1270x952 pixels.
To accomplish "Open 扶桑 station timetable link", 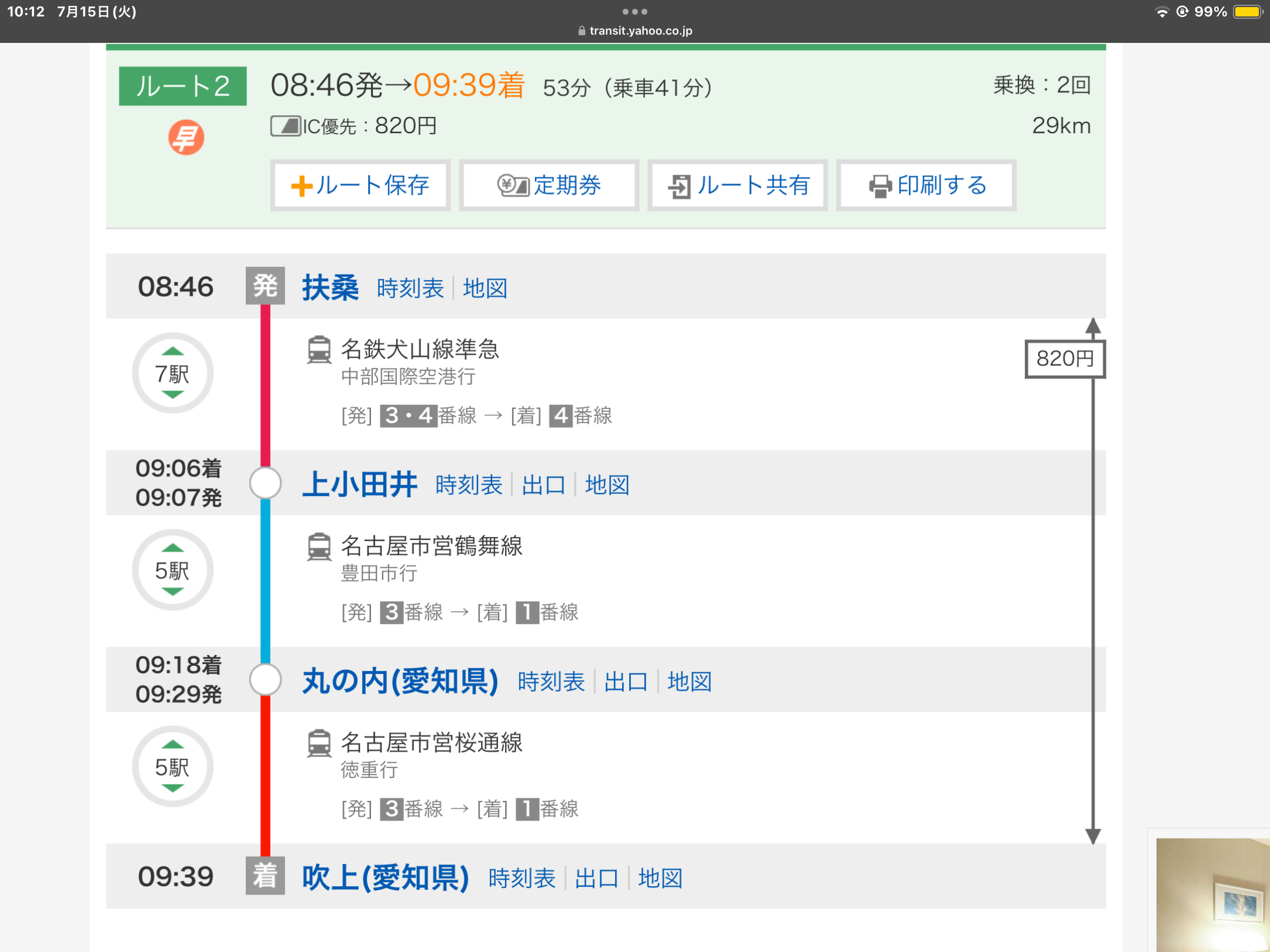I will (x=410, y=288).
